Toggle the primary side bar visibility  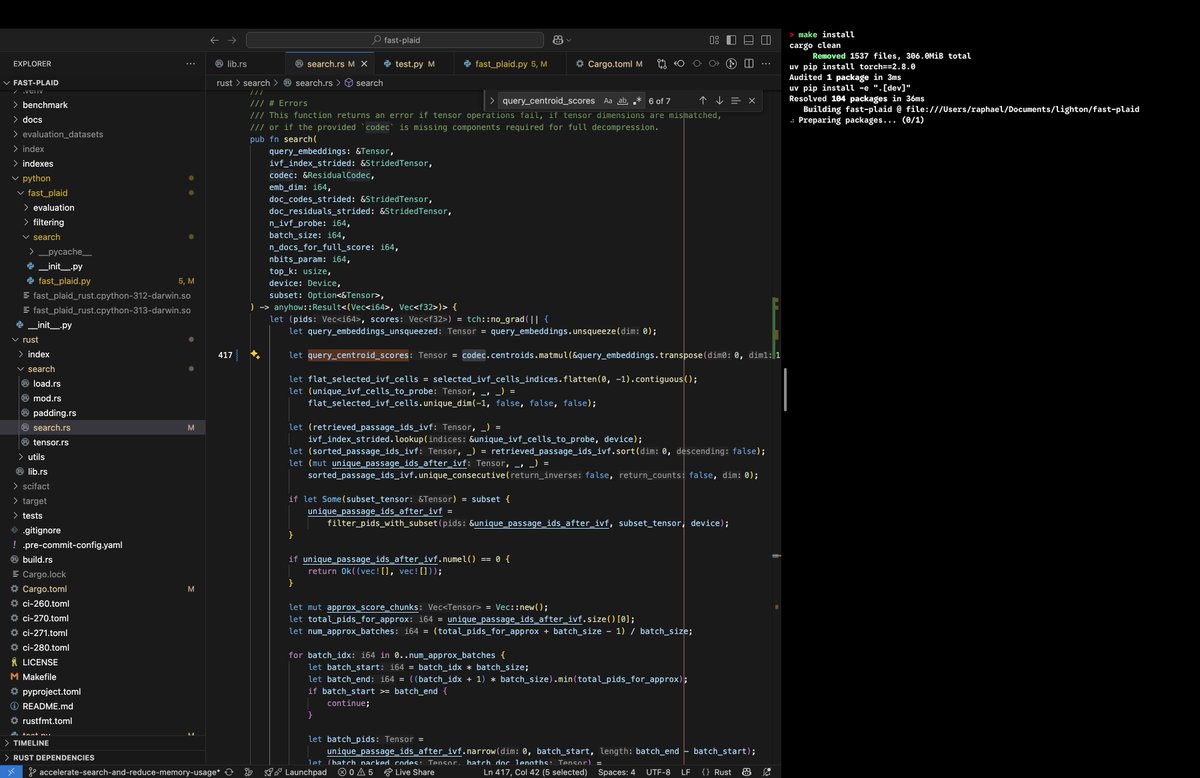(x=731, y=40)
